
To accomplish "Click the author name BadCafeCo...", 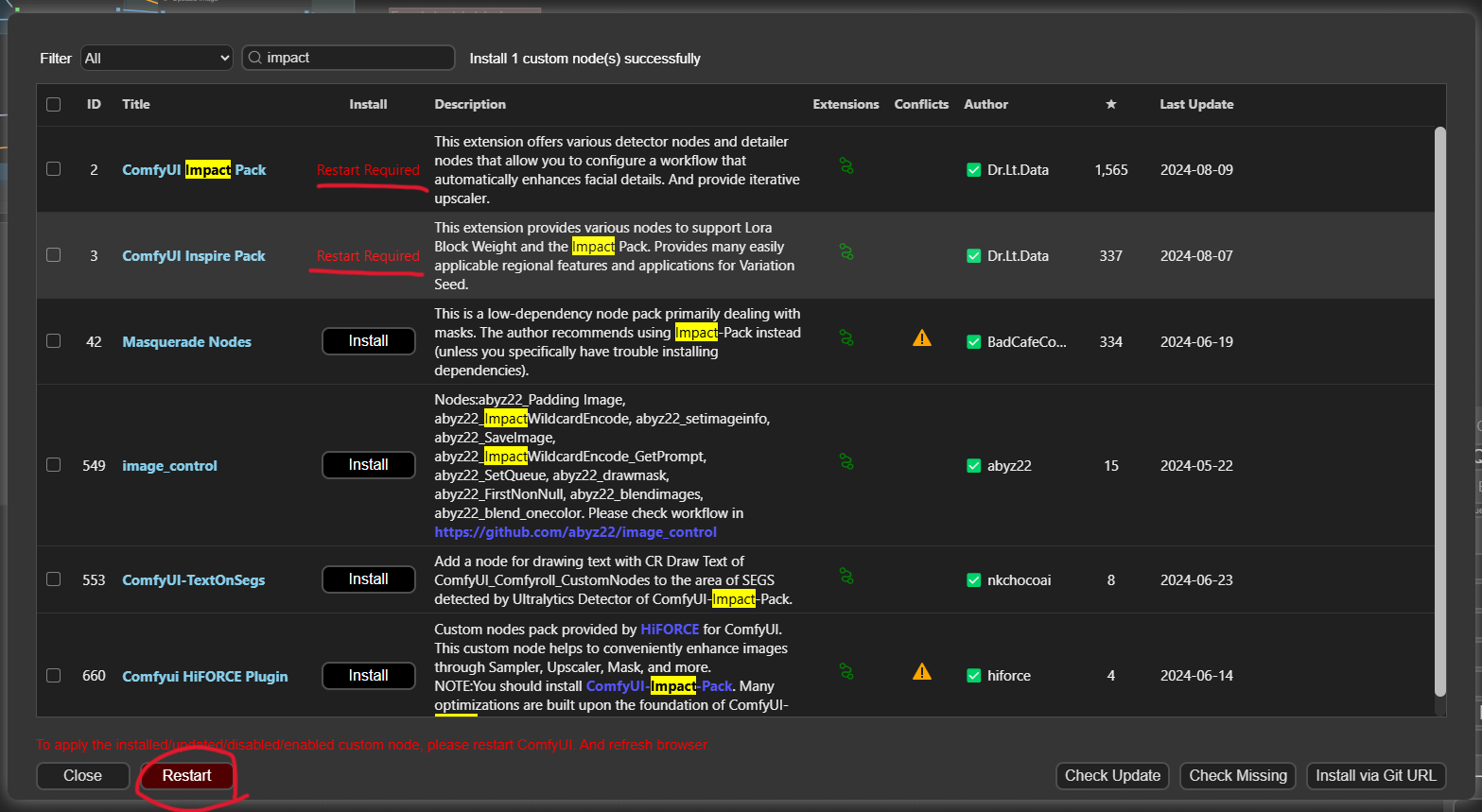I will point(1026,342).
